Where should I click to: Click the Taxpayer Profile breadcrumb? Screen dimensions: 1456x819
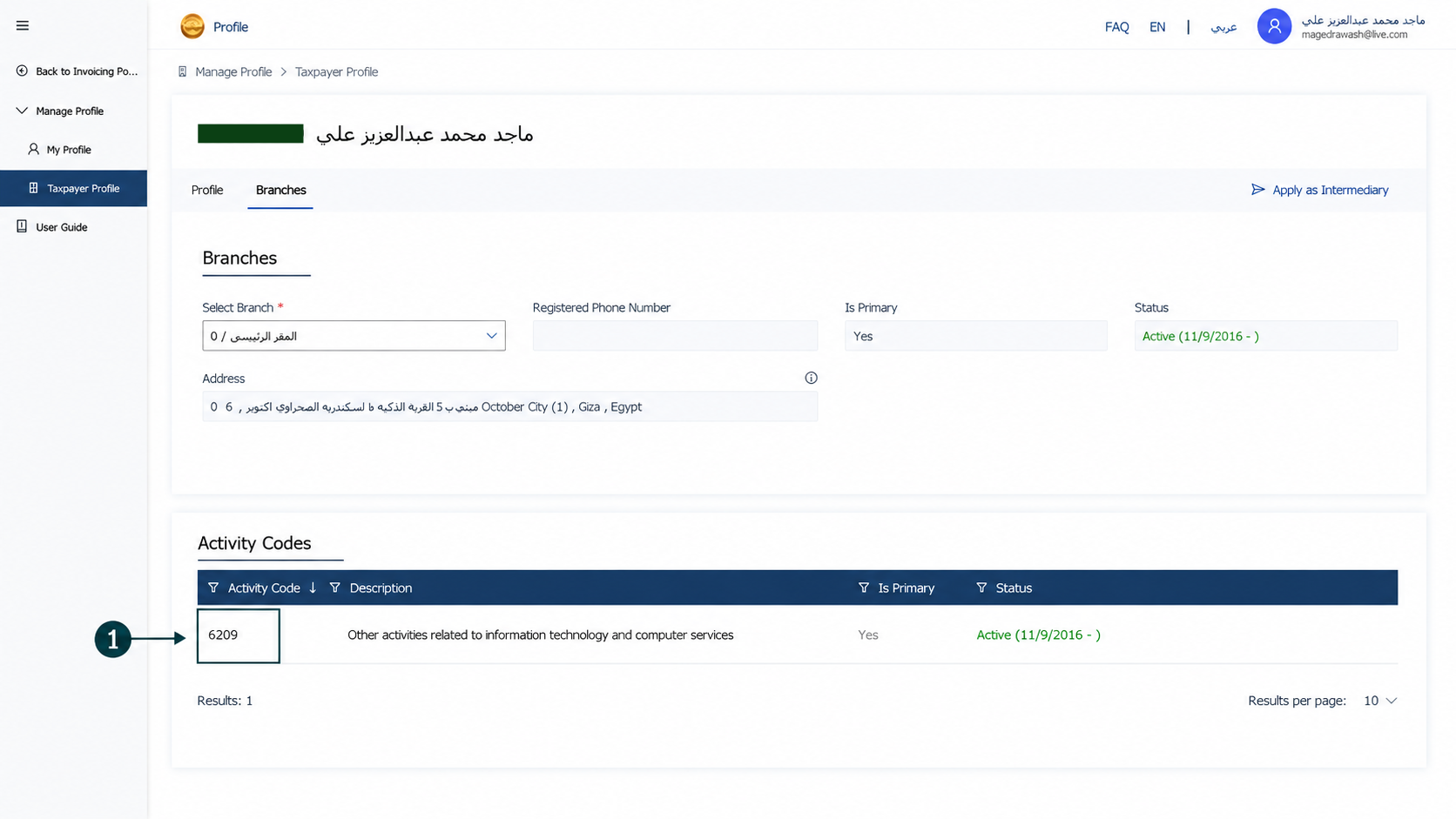pos(336,71)
